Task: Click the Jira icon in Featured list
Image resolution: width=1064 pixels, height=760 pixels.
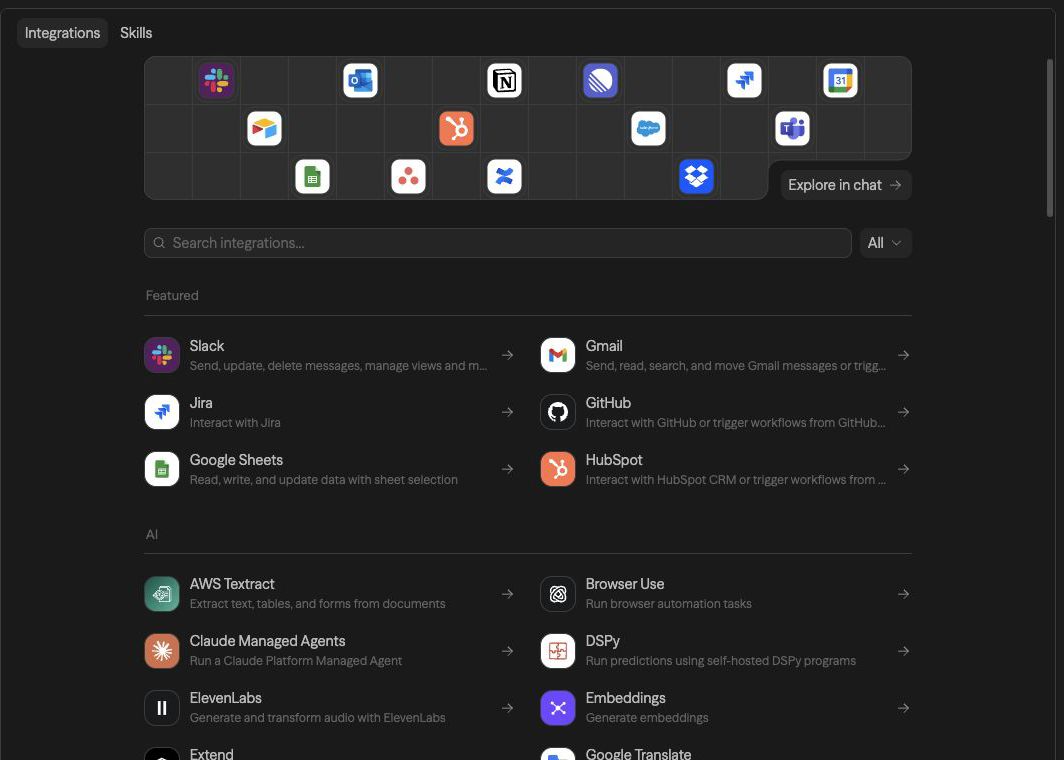Action: click(162, 412)
